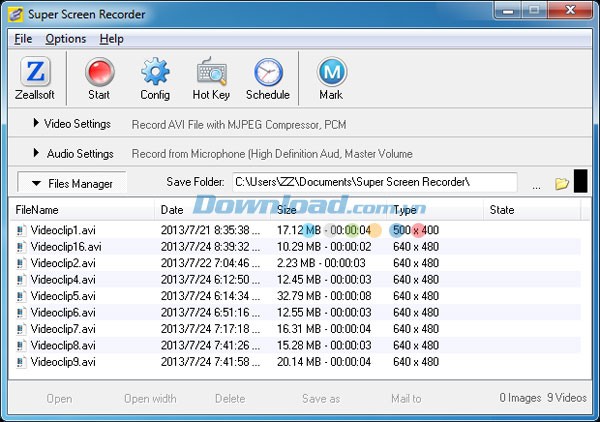
Task: Click the size 16.31 MB - 00:00:04
Action: coord(324,329)
